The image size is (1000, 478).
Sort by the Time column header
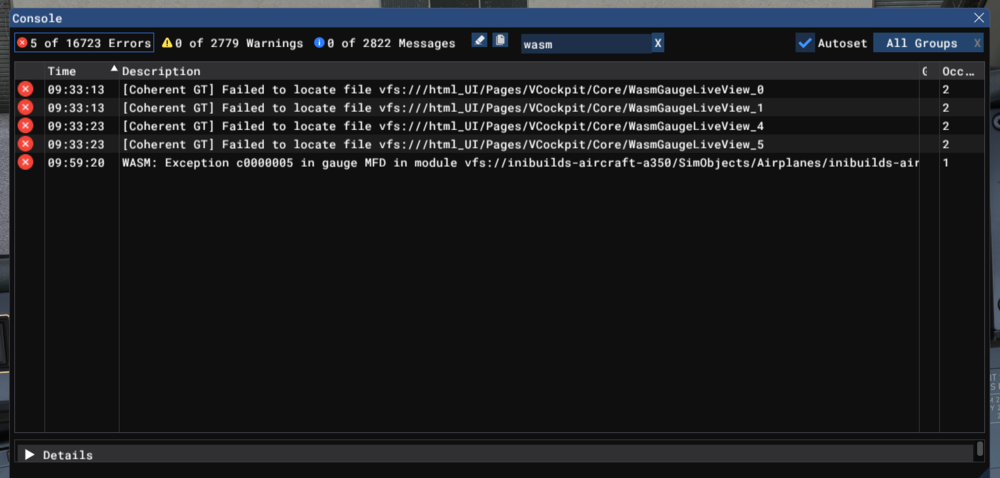[62, 71]
